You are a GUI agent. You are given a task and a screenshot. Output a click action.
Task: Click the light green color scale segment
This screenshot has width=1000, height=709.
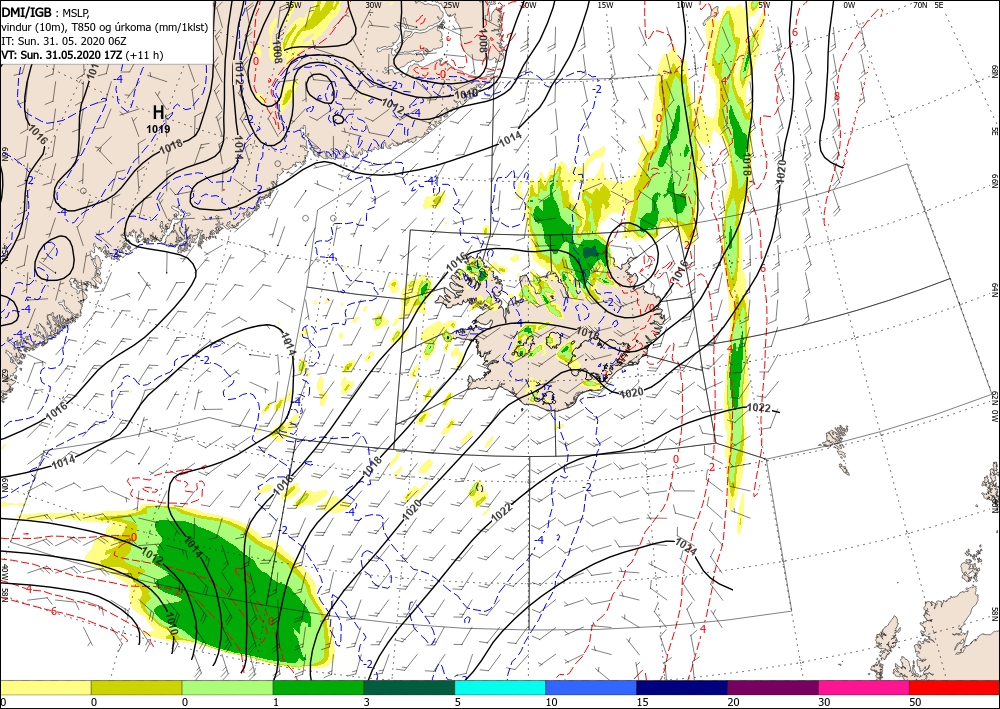tap(228, 687)
